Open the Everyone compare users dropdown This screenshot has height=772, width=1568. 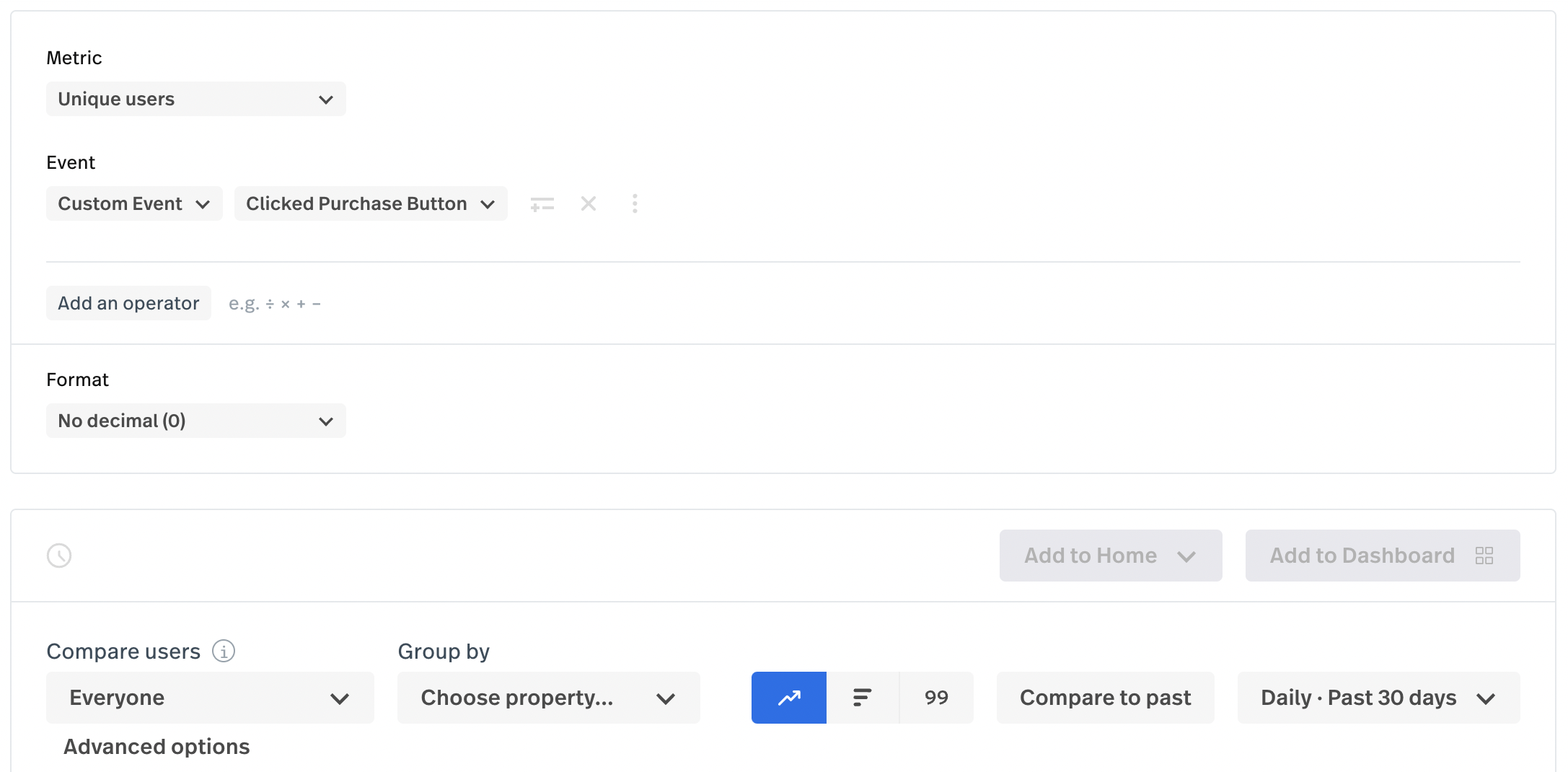[210, 698]
